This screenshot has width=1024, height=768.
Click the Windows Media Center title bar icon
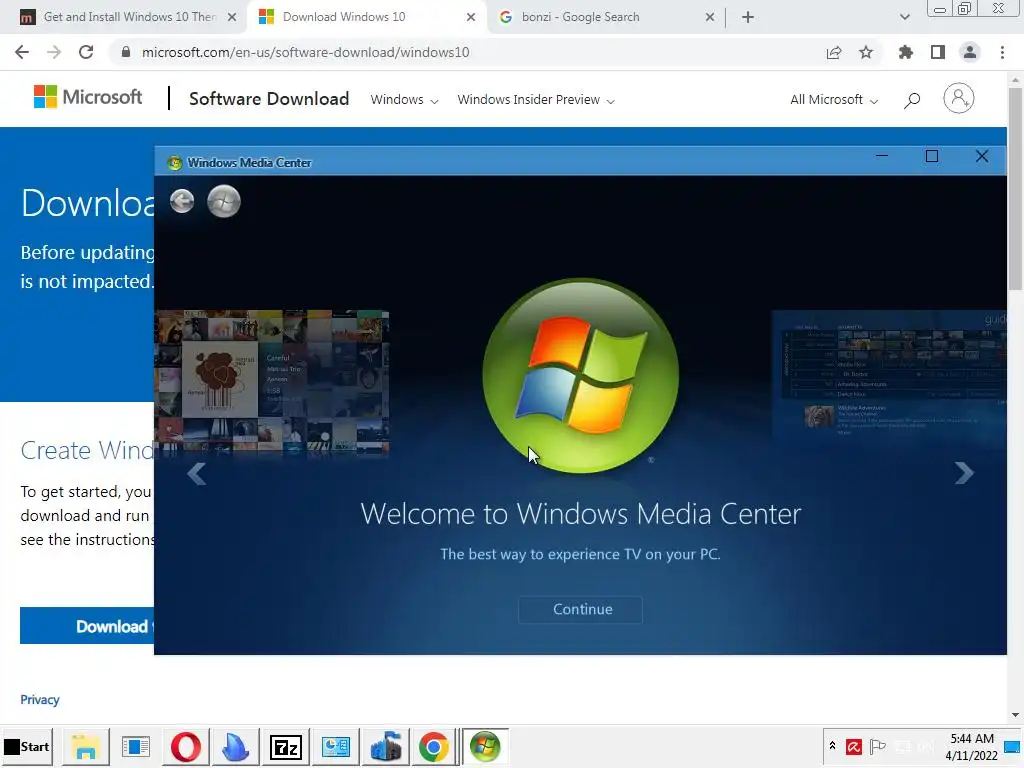(x=174, y=163)
